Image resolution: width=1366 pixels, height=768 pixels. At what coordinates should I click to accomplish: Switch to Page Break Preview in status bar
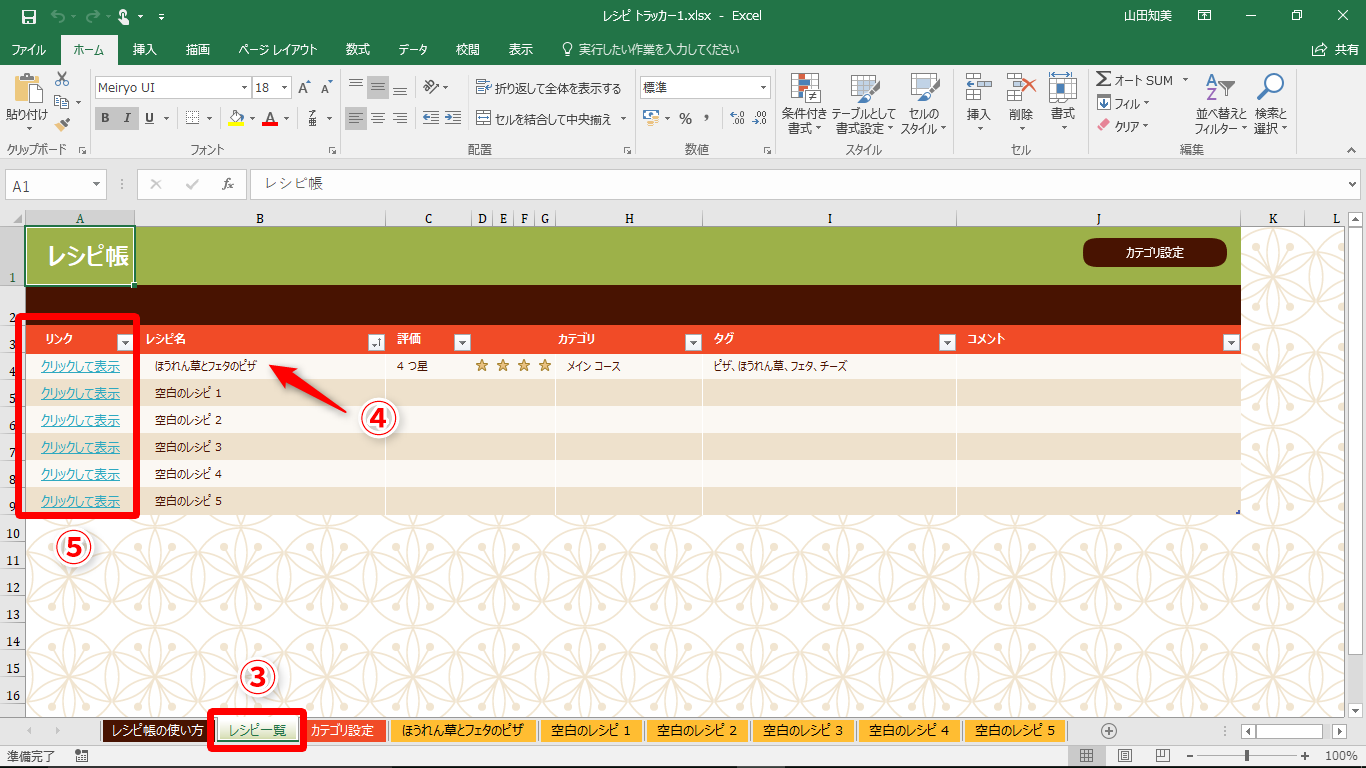click(1164, 755)
